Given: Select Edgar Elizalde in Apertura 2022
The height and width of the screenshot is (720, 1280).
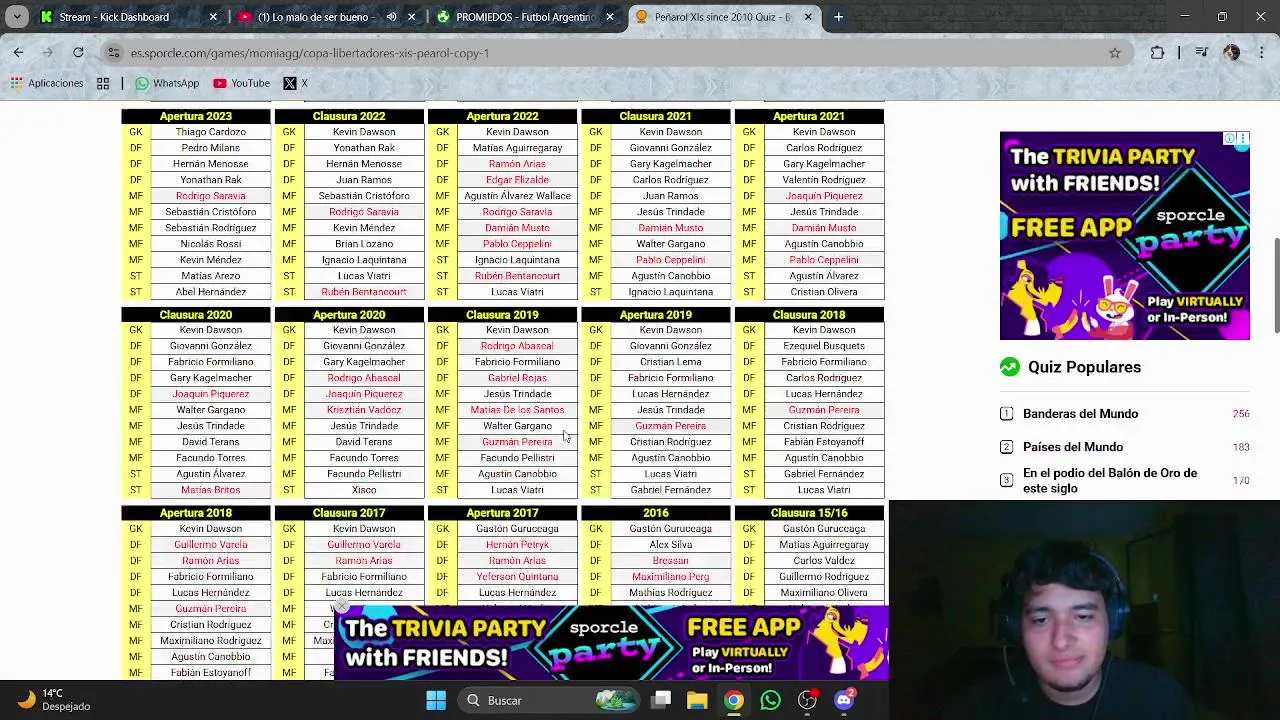Looking at the screenshot, I should pyautogui.click(x=517, y=180).
